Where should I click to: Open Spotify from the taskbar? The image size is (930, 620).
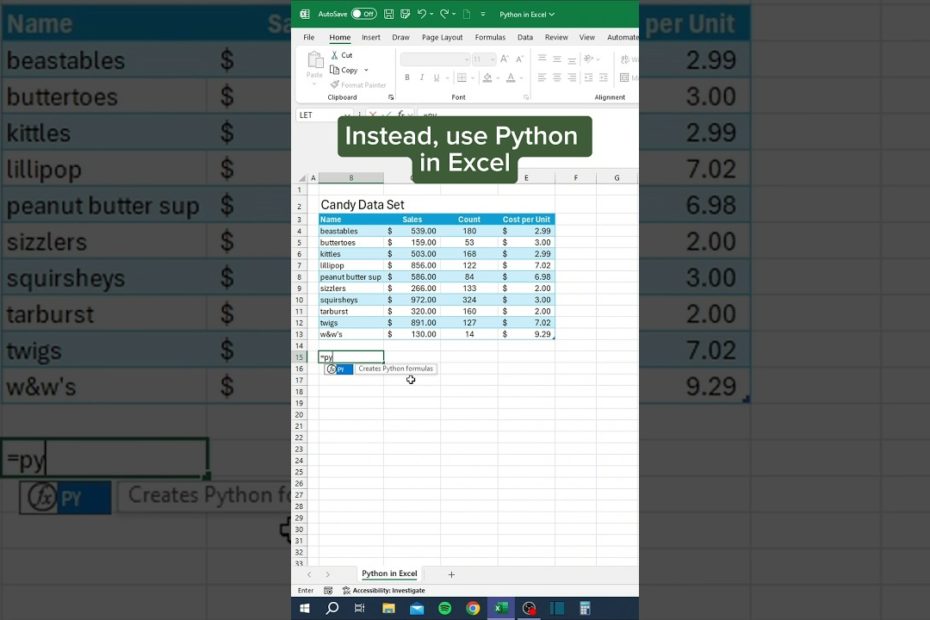[x=445, y=608]
